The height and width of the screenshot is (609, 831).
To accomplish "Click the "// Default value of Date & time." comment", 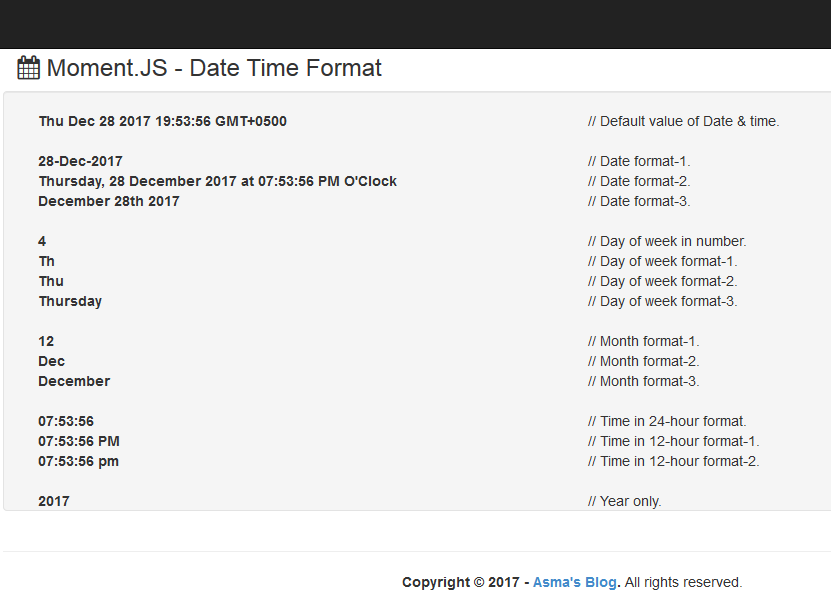I will tap(683, 121).
